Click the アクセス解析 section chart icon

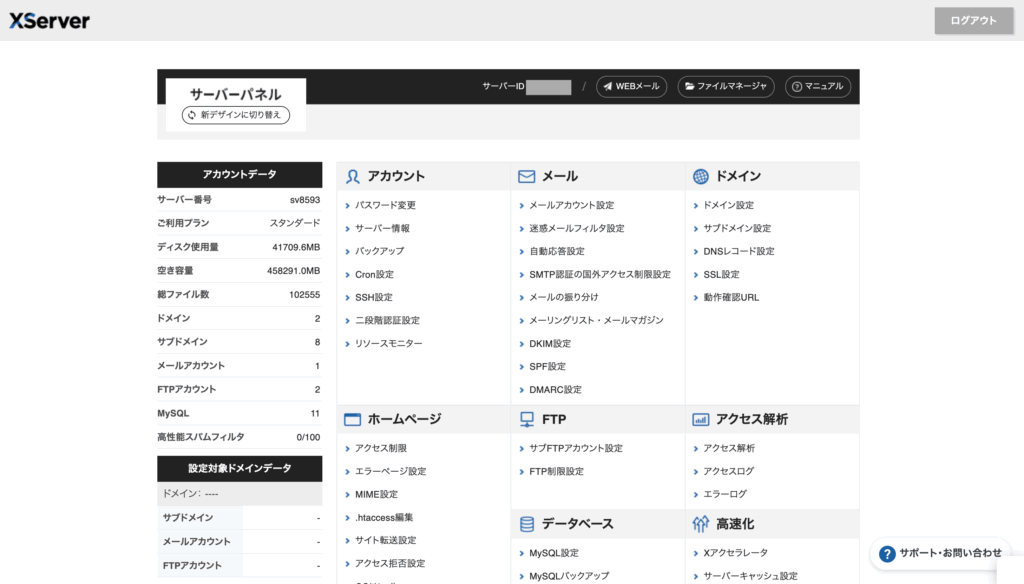click(701, 419)
